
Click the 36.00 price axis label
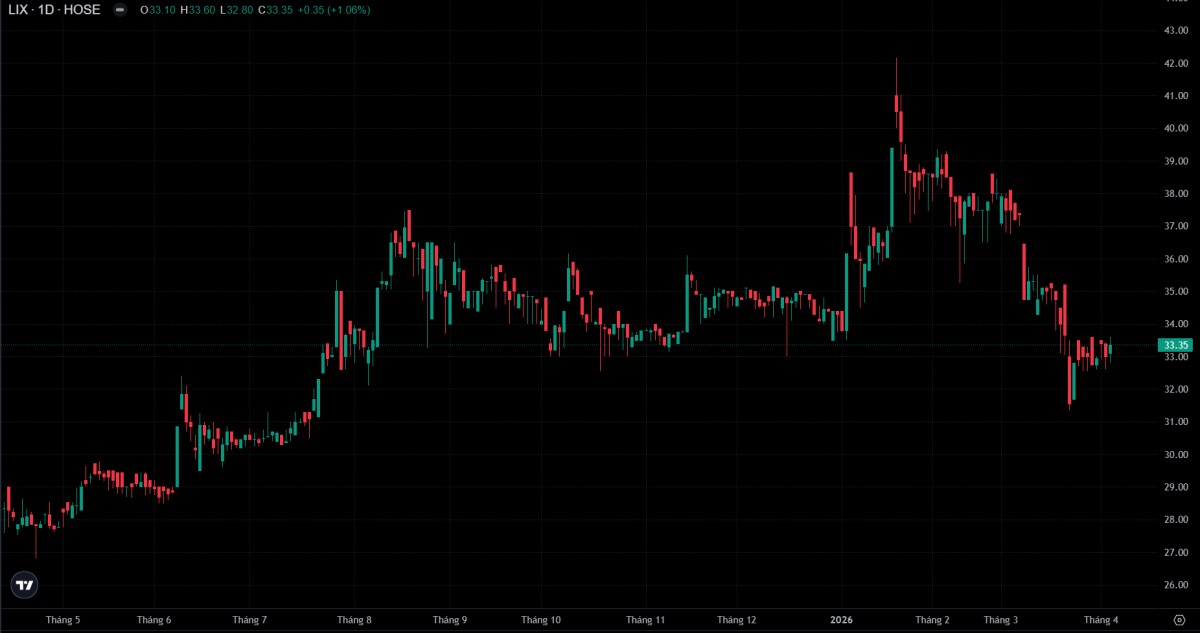pos(1176,259)
